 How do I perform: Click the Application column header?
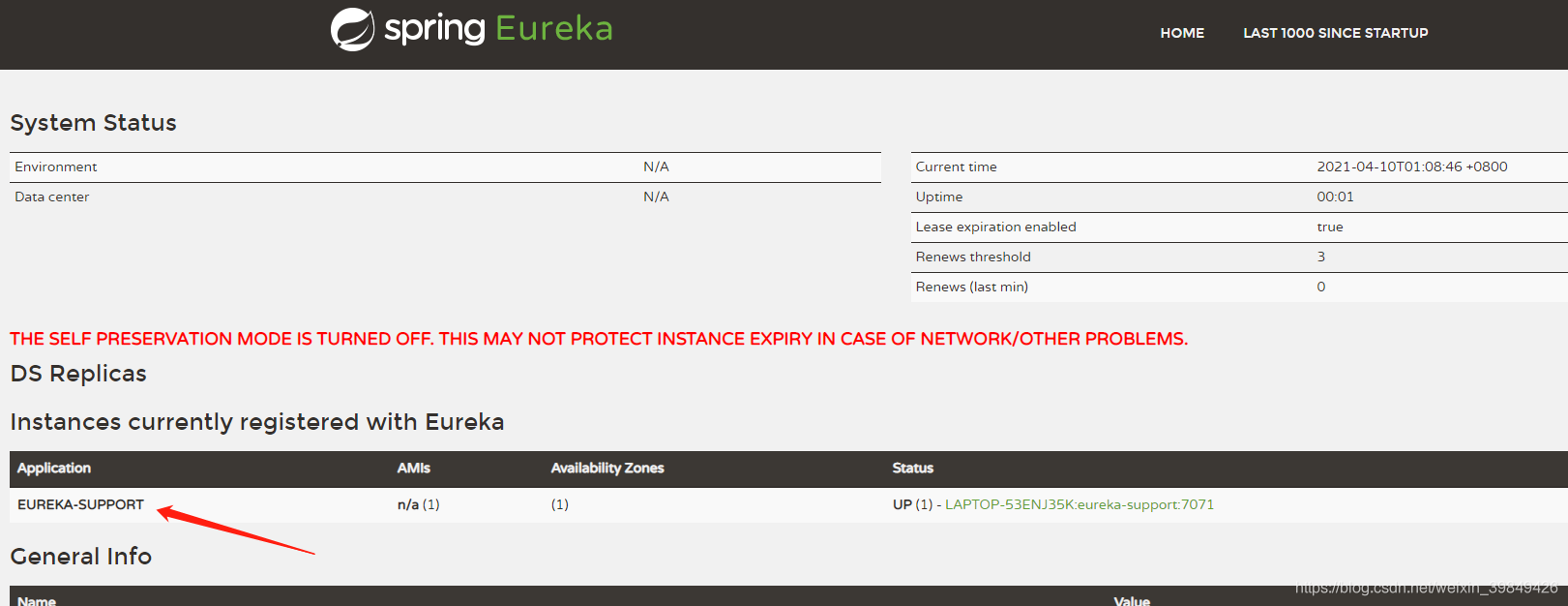click(54, 468)
